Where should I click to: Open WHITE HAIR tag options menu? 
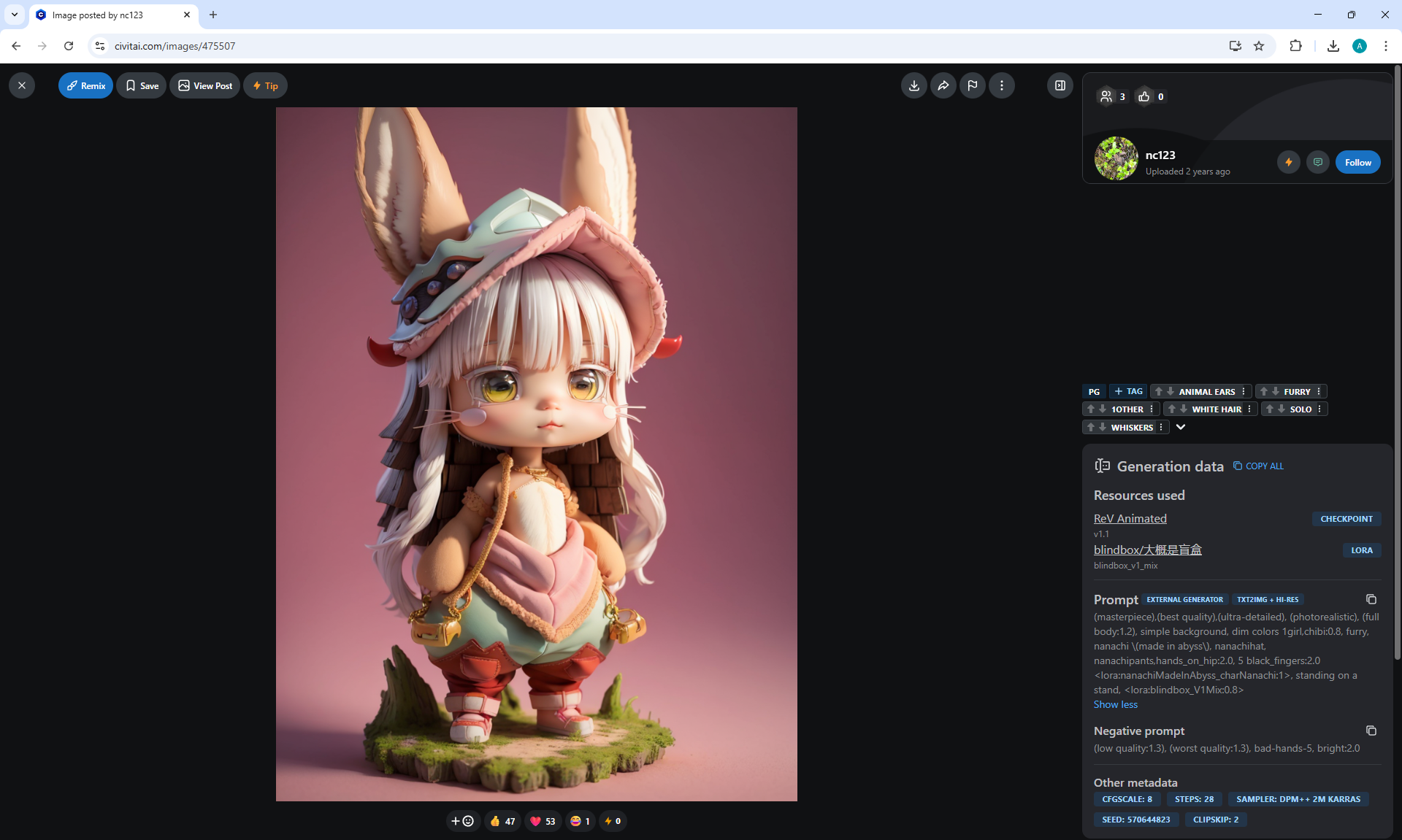coord(1249,409)
